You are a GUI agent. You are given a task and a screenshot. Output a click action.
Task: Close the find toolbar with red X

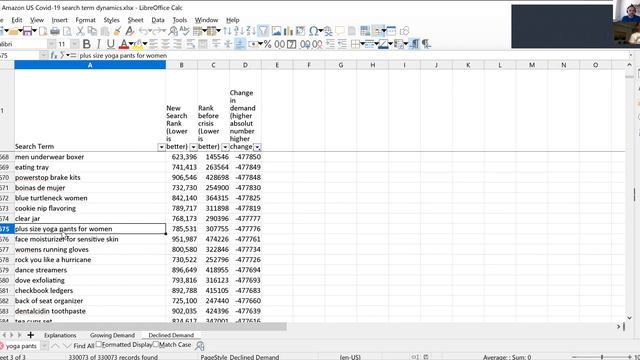pos(1,346)
